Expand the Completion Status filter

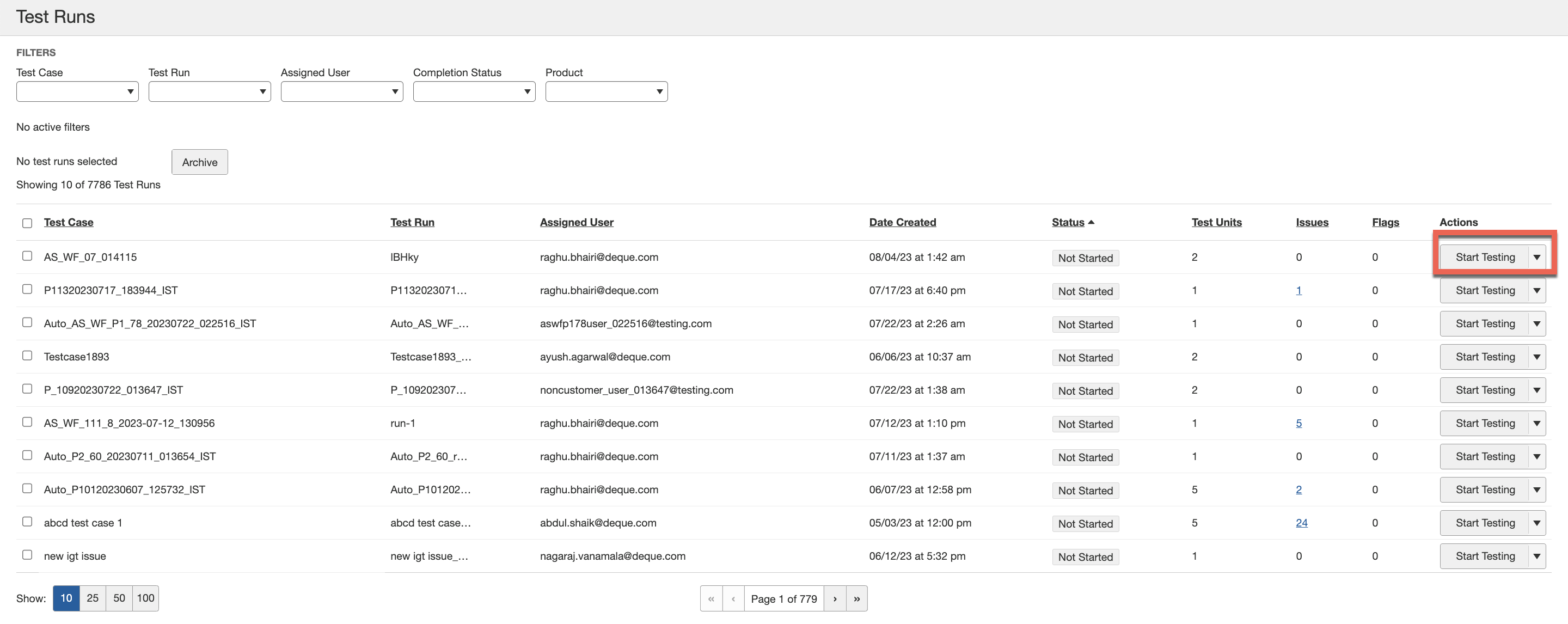(x=474, y=91)
